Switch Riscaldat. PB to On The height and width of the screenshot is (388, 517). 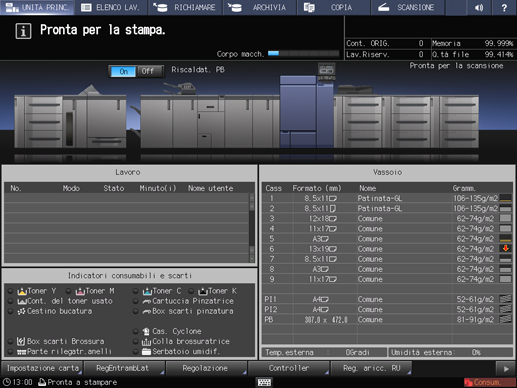coord(123,71)
